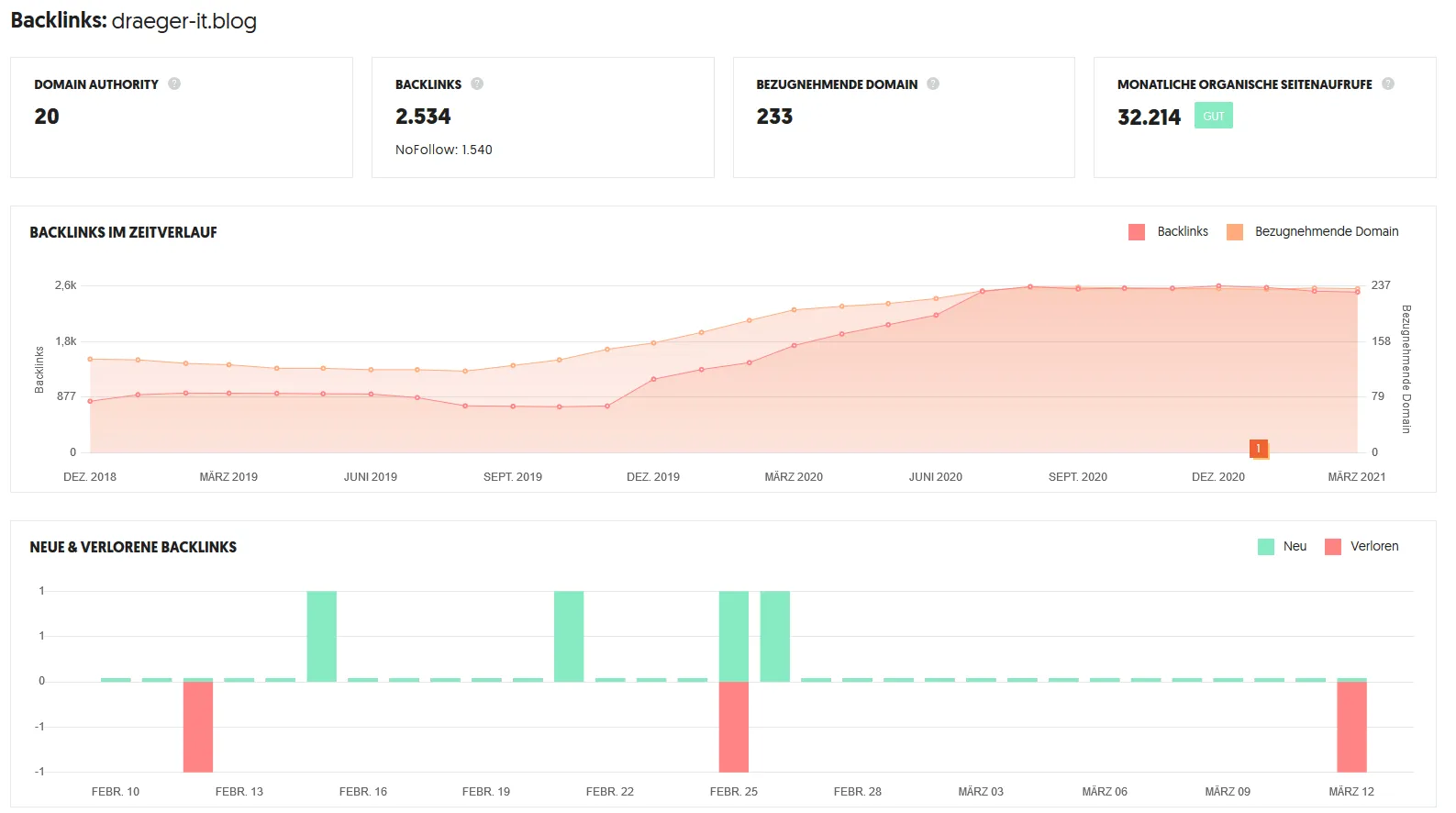The image size is (1456, 813).
Task: Click orange '1' annotation marker in chart
Action: 1258,448
